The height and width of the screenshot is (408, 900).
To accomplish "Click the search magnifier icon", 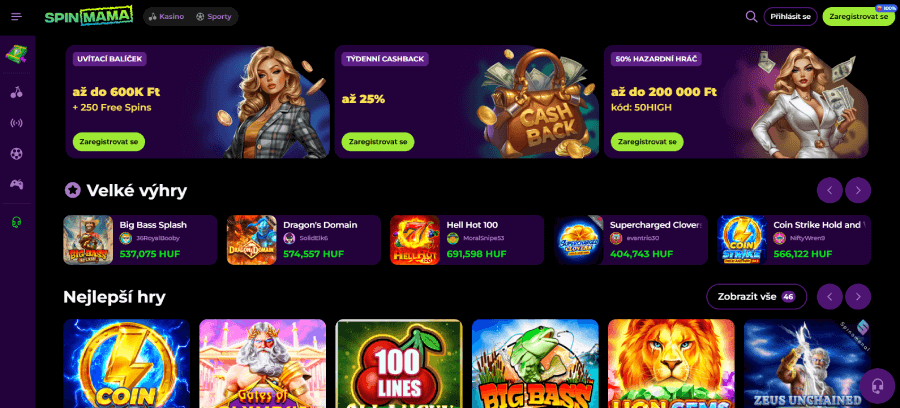I will pos(751,17).
